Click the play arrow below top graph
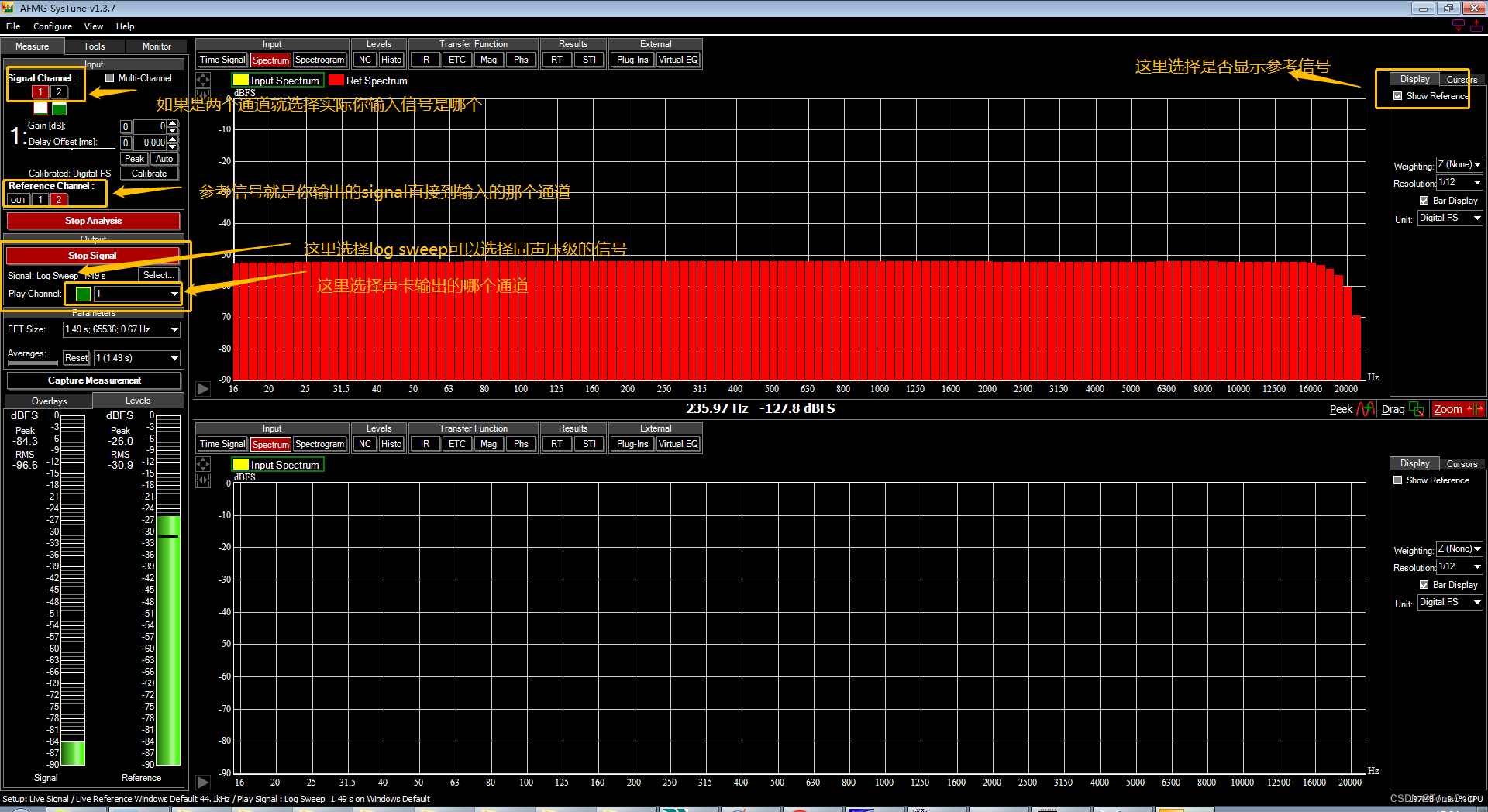The width and height of the screenshot is (1488, 812). (x=203, y=389)
